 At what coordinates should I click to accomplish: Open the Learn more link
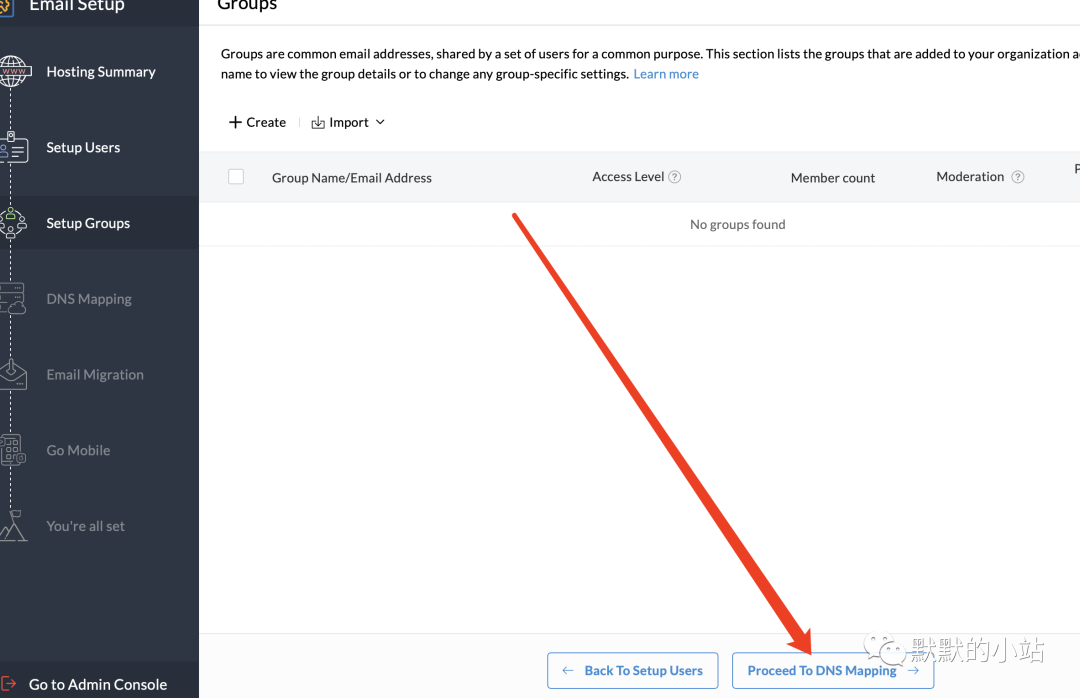[x=665, y=74]
